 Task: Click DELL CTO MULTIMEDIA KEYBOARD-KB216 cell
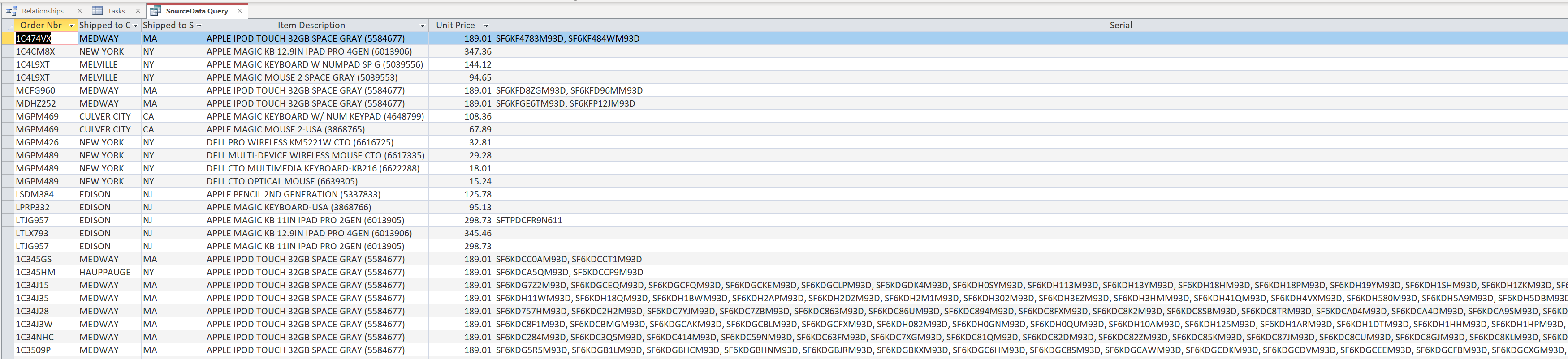[316, 169]
